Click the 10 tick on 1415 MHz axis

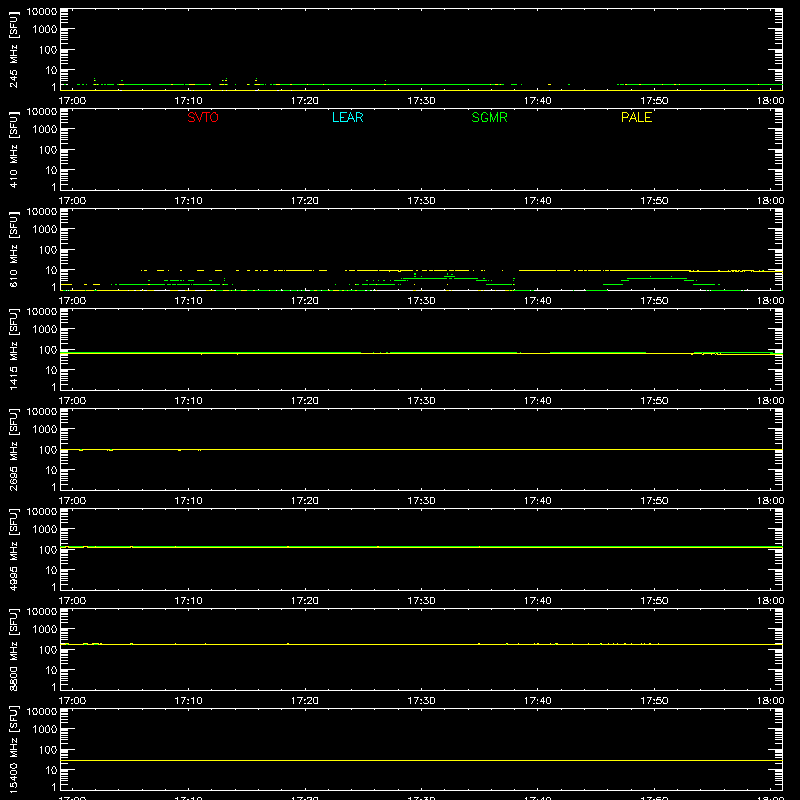click(x=51, y=370)
